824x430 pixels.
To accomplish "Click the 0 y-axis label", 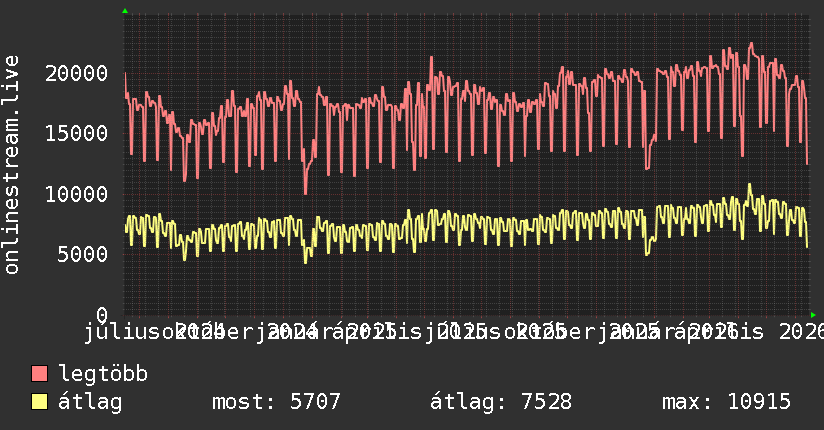I will pyautogui.click(x=102, y=315).
